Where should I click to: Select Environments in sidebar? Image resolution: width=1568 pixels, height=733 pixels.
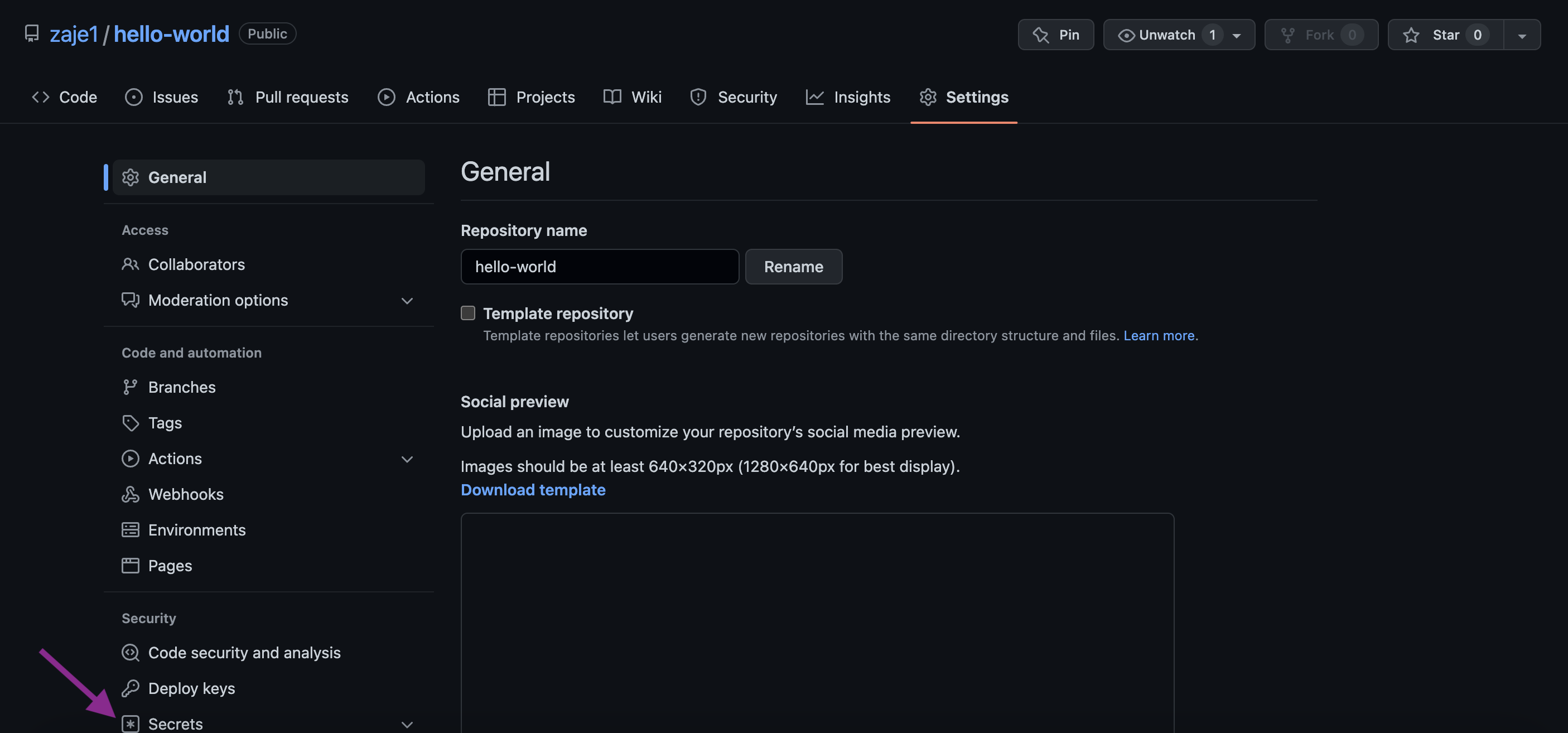coord(268,529)
